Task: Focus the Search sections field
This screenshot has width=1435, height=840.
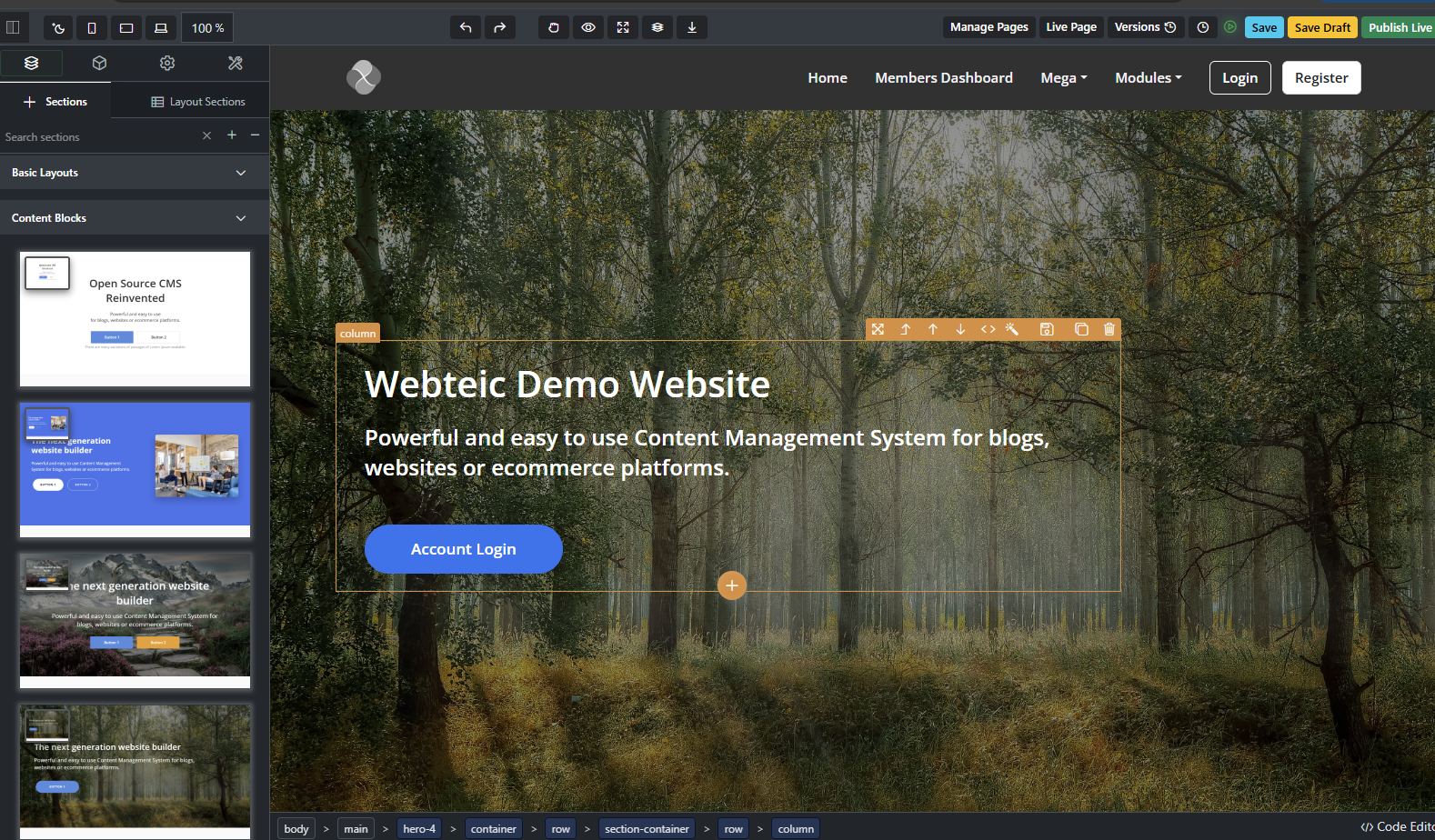Action: 98,137
